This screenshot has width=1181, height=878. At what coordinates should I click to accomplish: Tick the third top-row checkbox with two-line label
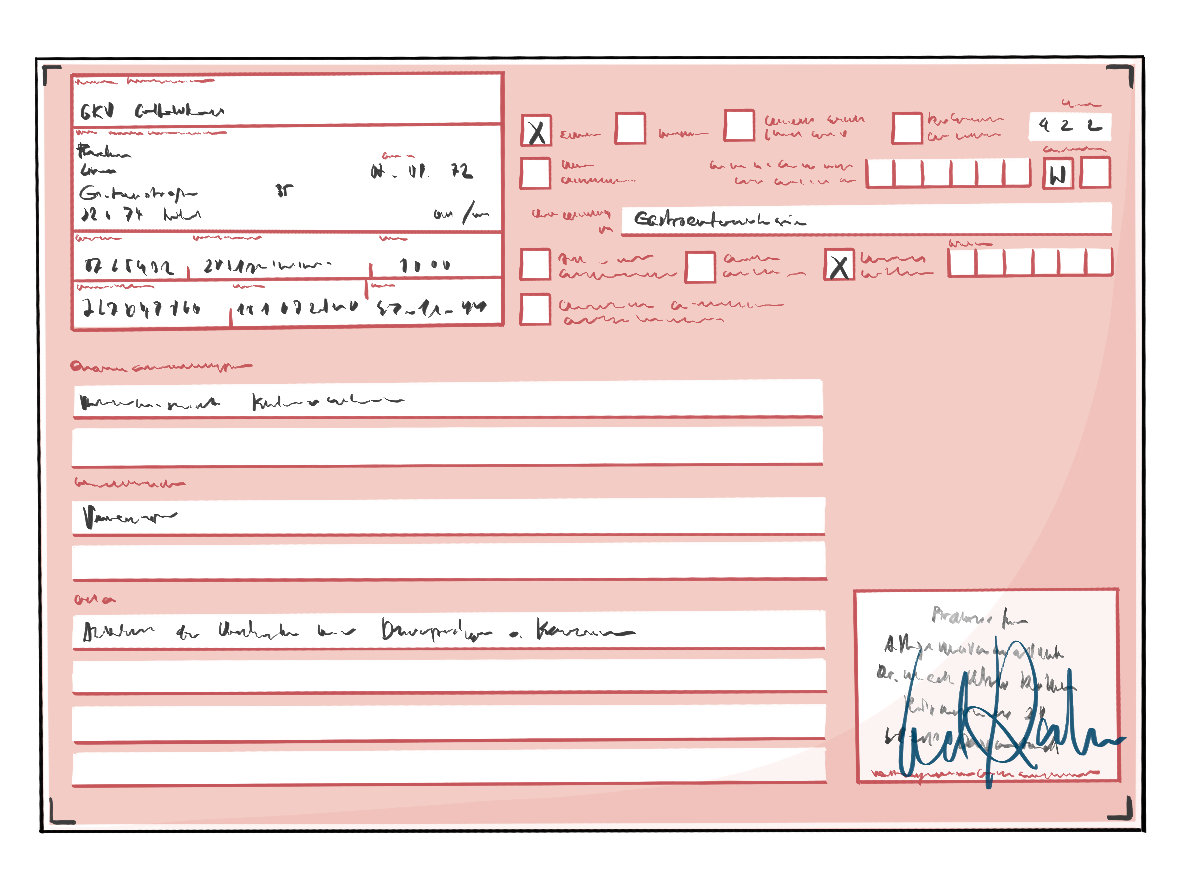point(740,126)
